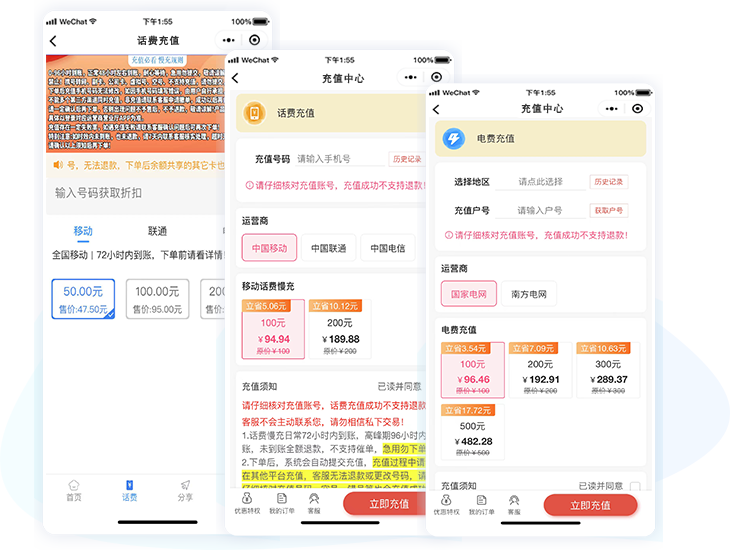Select the 100.00元 售价95.00元 option
730x550 pixels.
click(x=157, y=299)
